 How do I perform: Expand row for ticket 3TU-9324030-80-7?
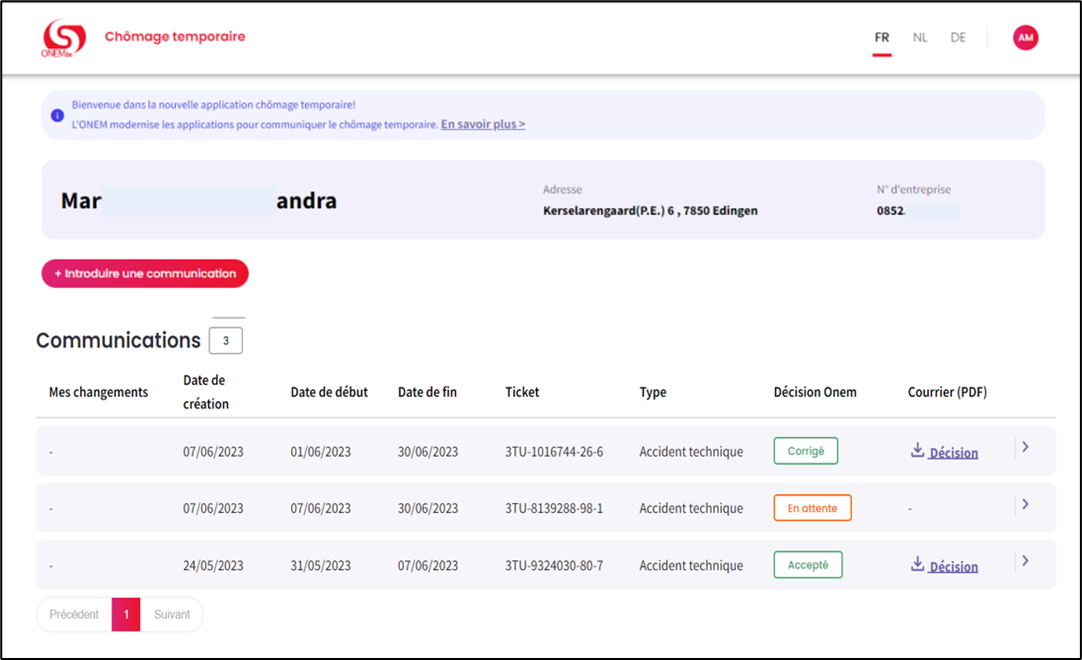(x=1025, y=561)
